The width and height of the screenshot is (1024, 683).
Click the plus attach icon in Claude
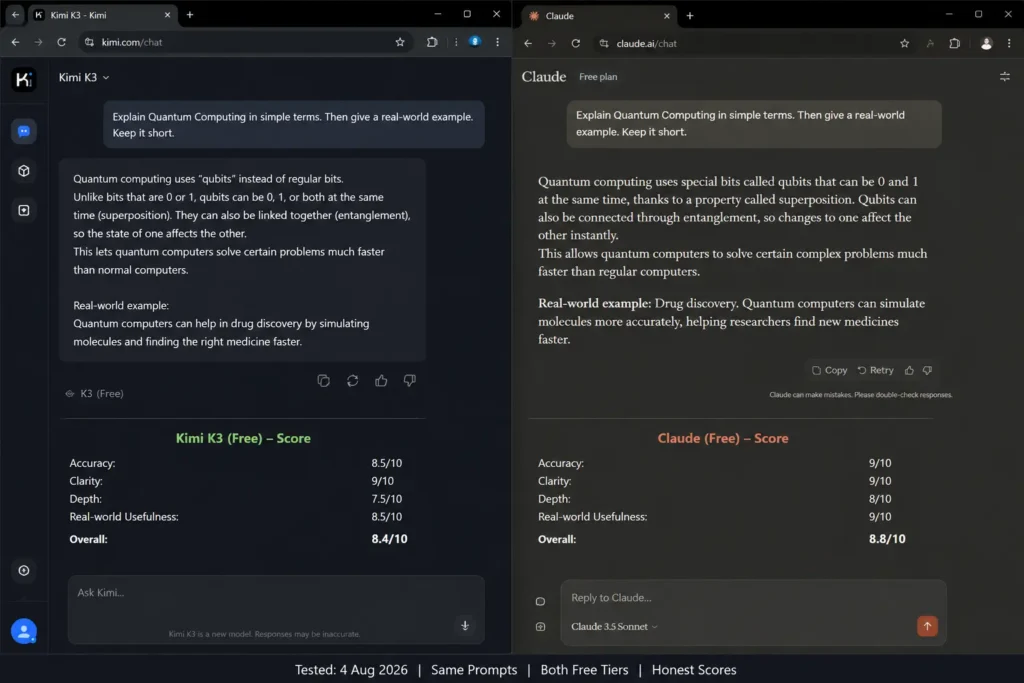(x=540, y=627)
